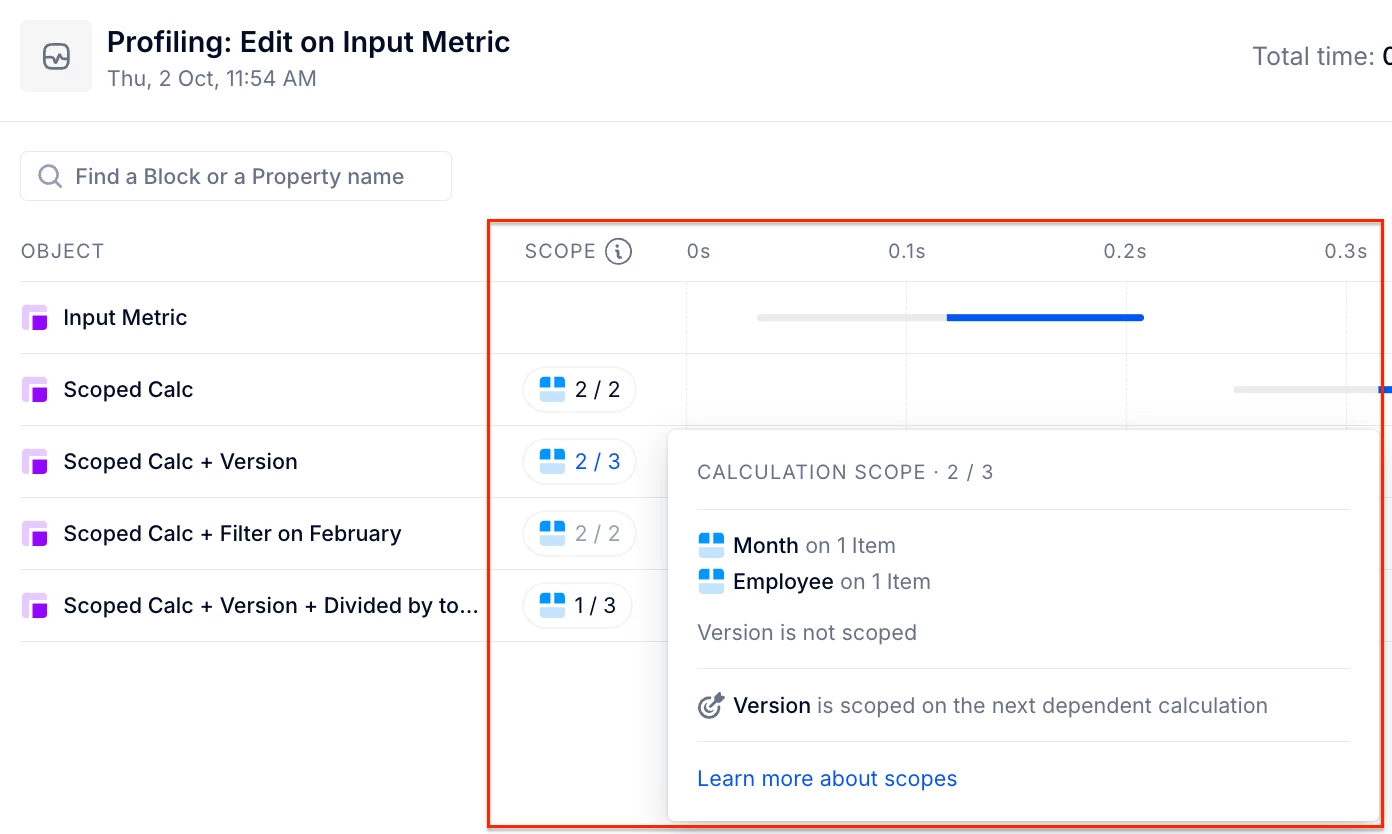Click the Filter on February row icon

(x=35, y=534)
